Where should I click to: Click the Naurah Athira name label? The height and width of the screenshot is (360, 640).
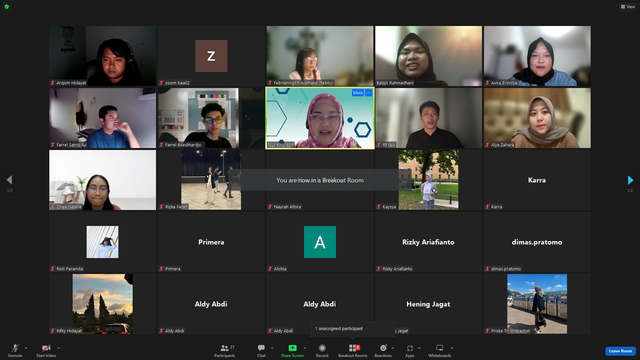click(x=284, y=207)
